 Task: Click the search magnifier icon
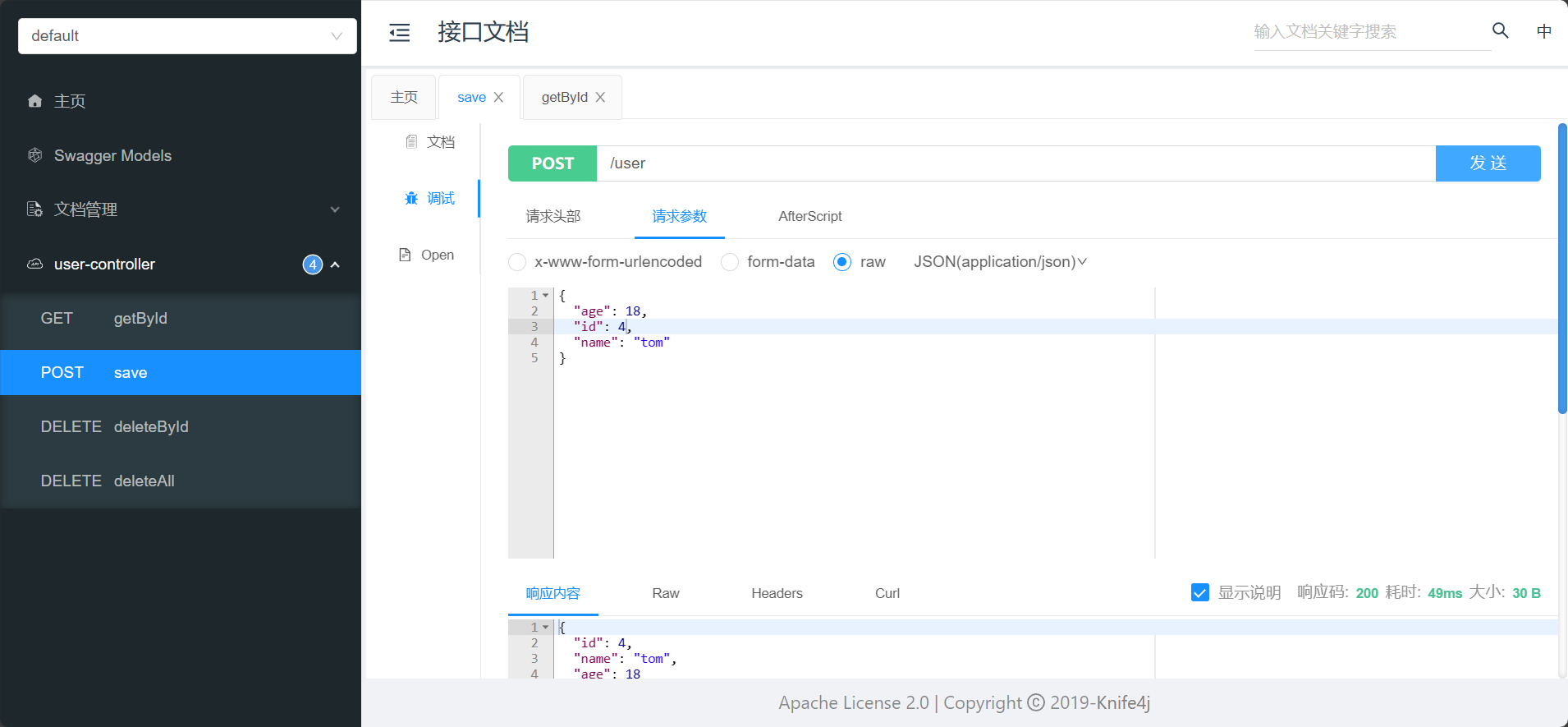(x=1500, y=31)
